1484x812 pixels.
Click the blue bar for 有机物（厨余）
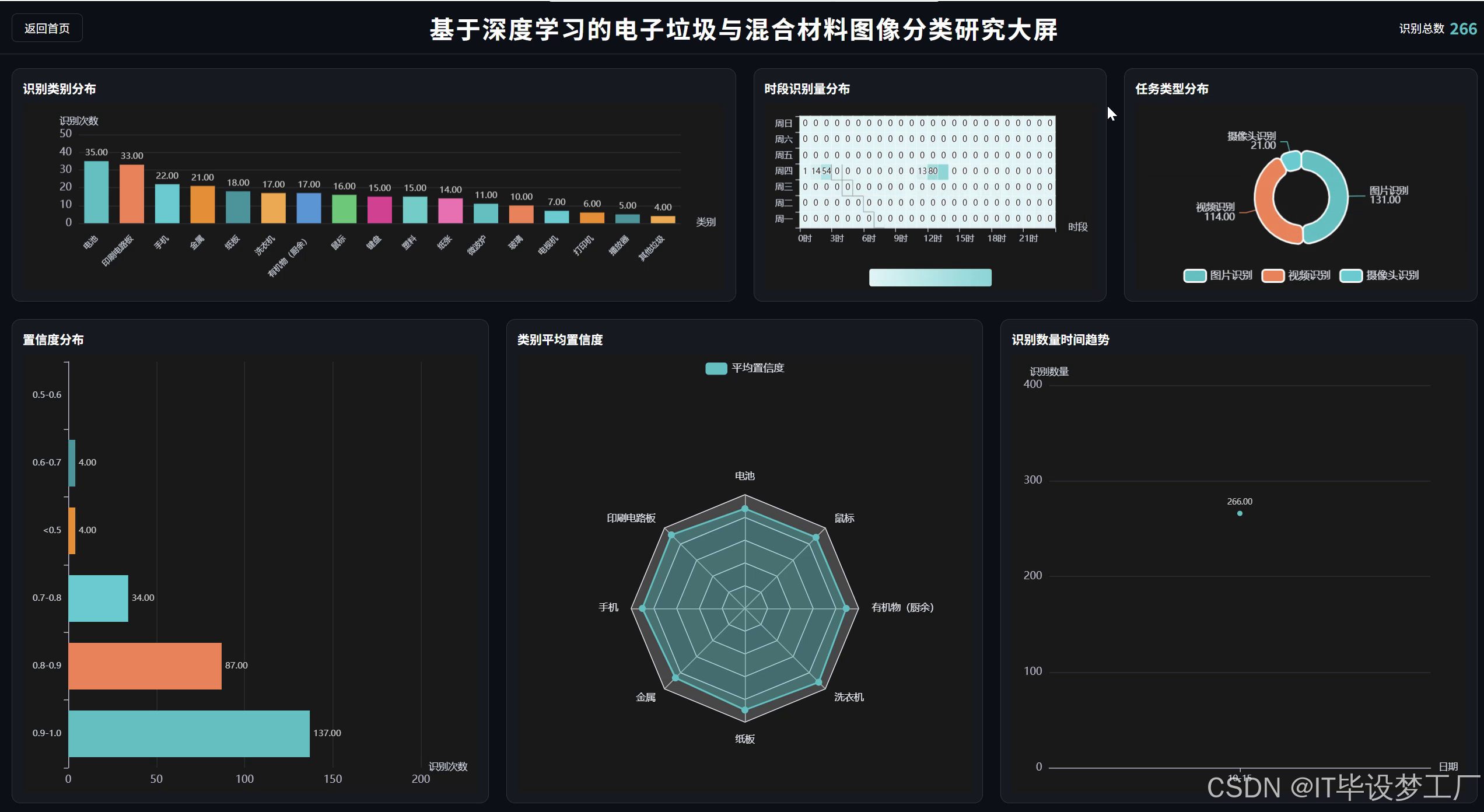click(x=309, y=208)
